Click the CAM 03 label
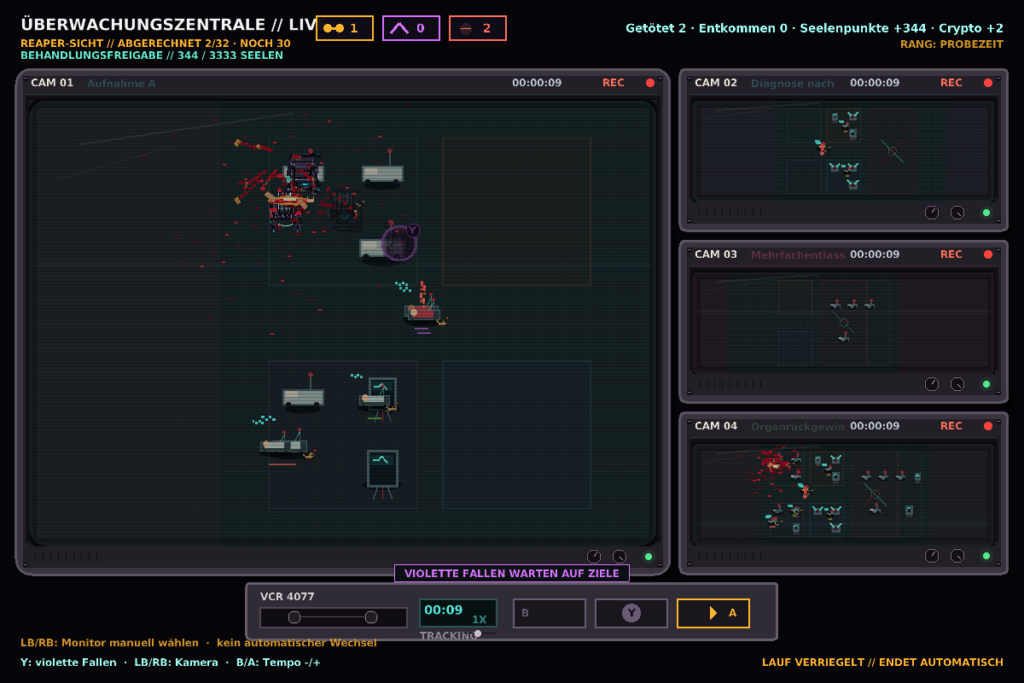This screenshot has height=683, width=1024. click(716, 255)
